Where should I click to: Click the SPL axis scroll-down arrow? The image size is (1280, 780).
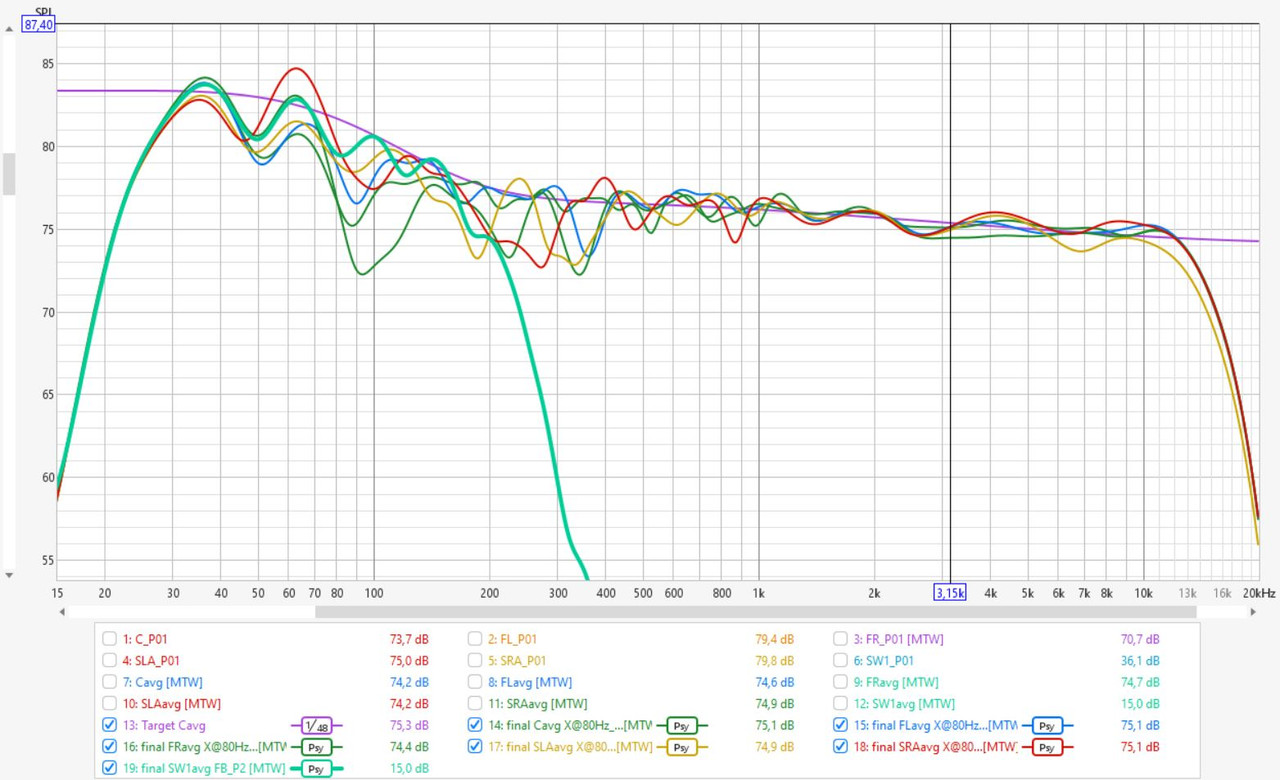[x=9, y=575]
